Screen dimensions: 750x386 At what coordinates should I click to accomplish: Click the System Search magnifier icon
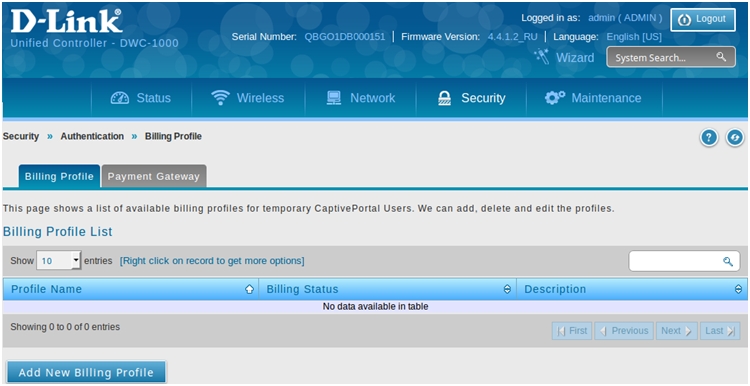pos(721,57)
